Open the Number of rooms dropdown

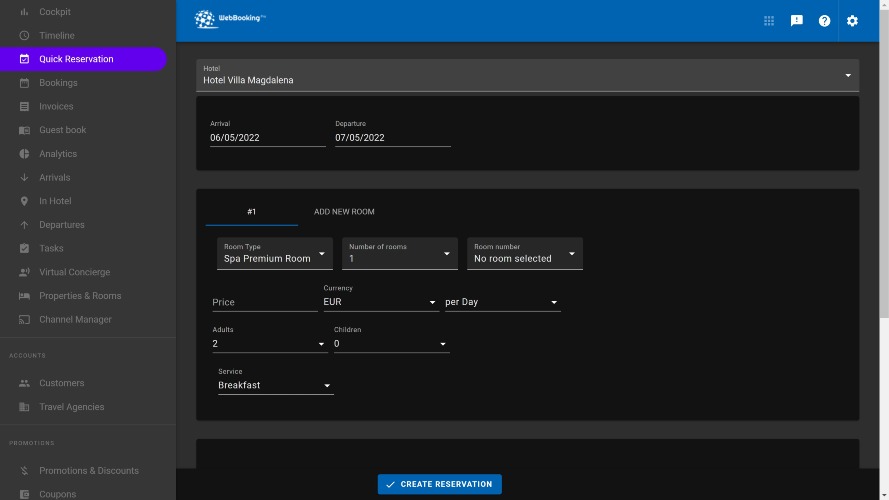400,253
